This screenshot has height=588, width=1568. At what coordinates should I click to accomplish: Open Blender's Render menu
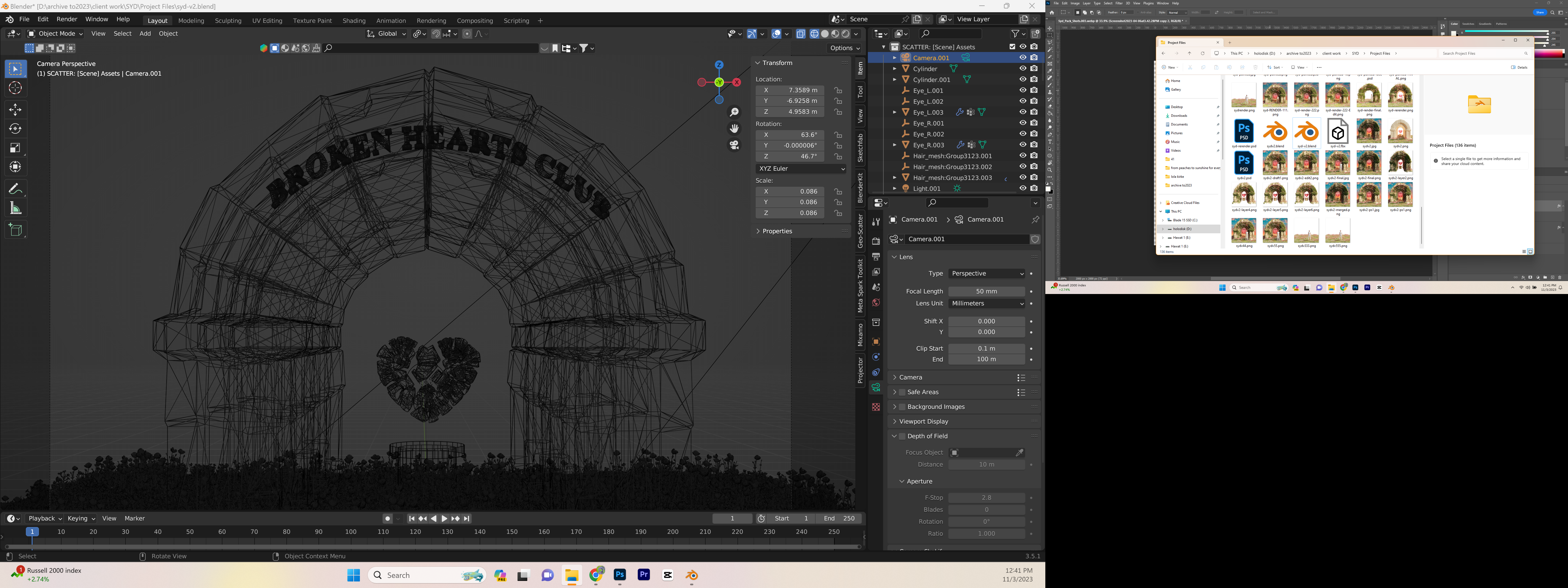(67, 20)
